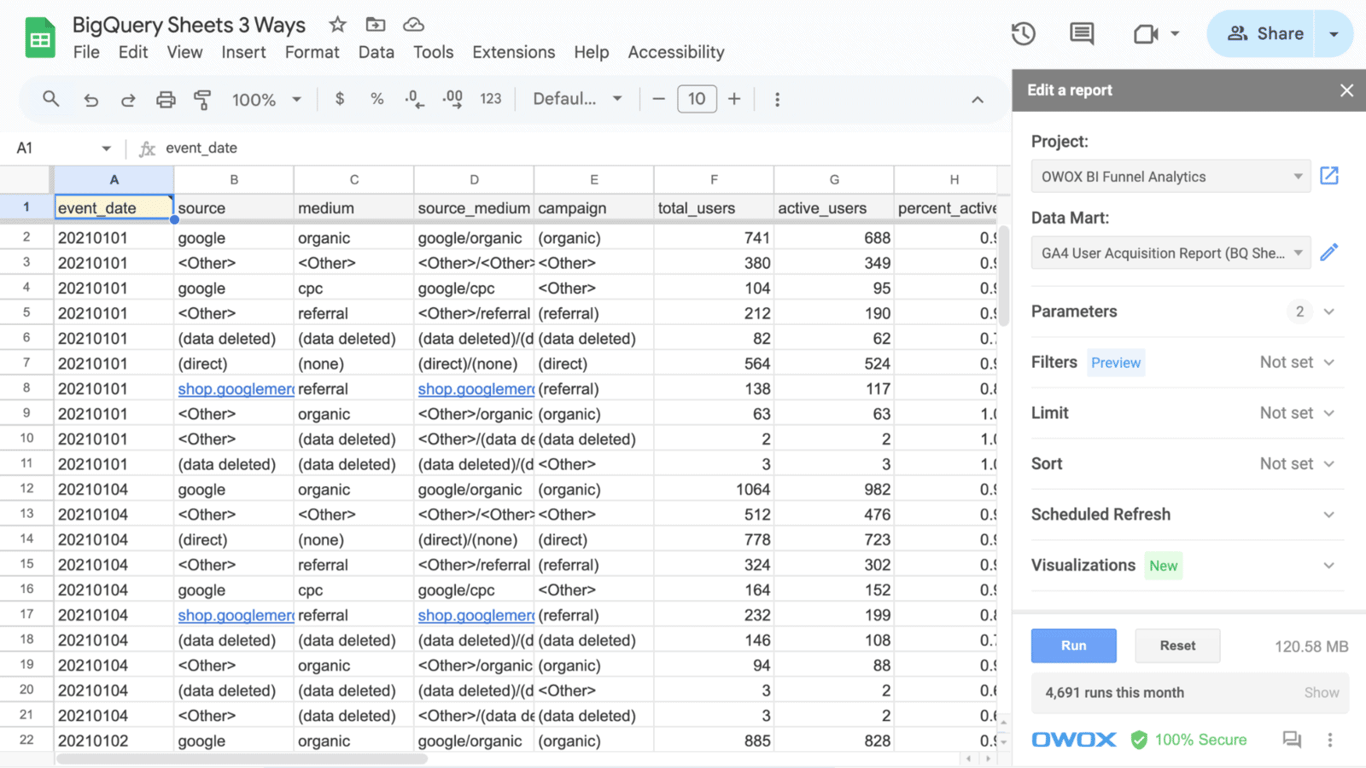The height and width of the screenshot is (768, 1366).
Task: Open shop.googlemerch link in row 17 source_medium
Action: 475,615
